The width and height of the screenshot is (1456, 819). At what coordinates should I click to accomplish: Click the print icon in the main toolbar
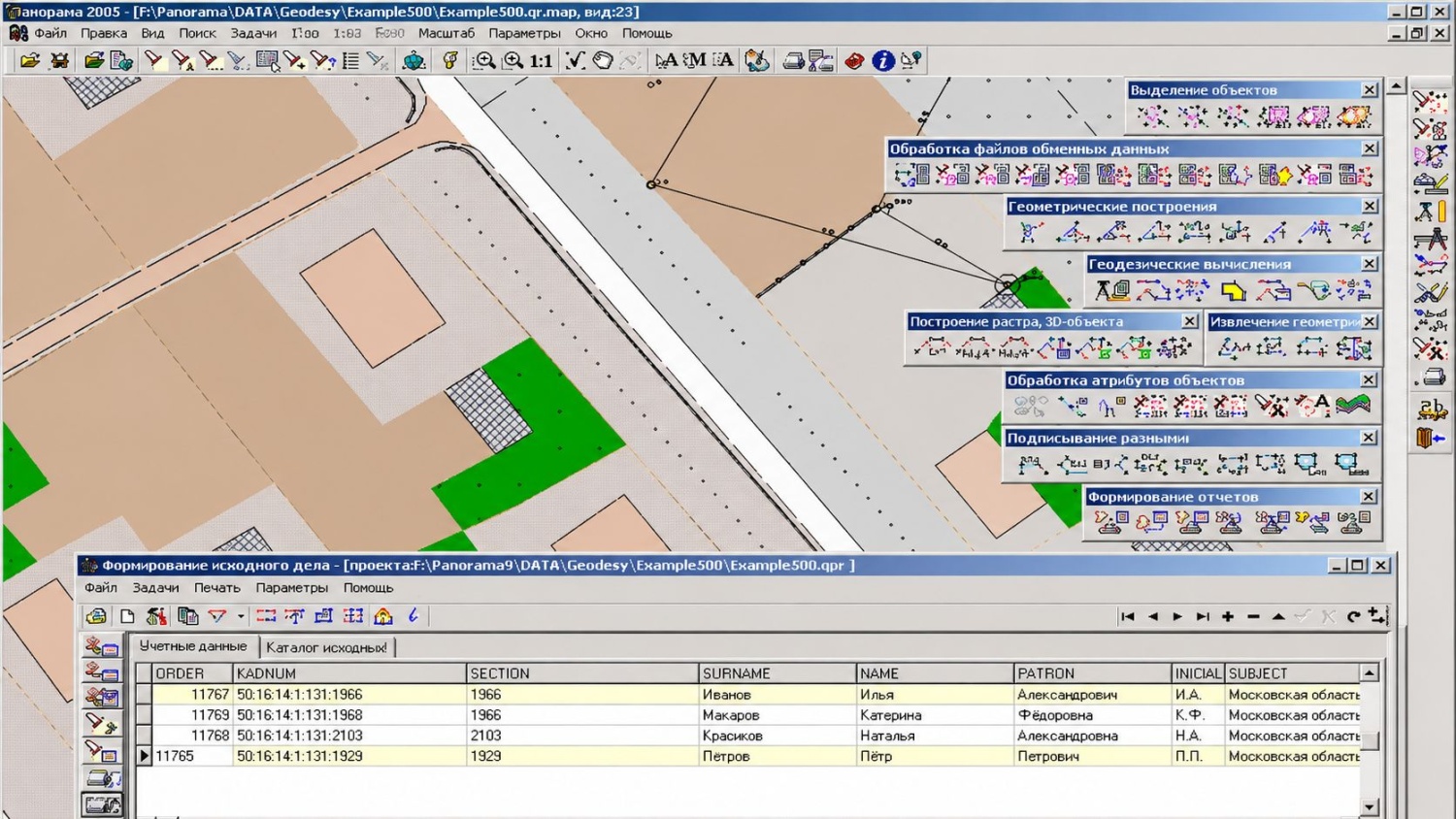(793, 60)
